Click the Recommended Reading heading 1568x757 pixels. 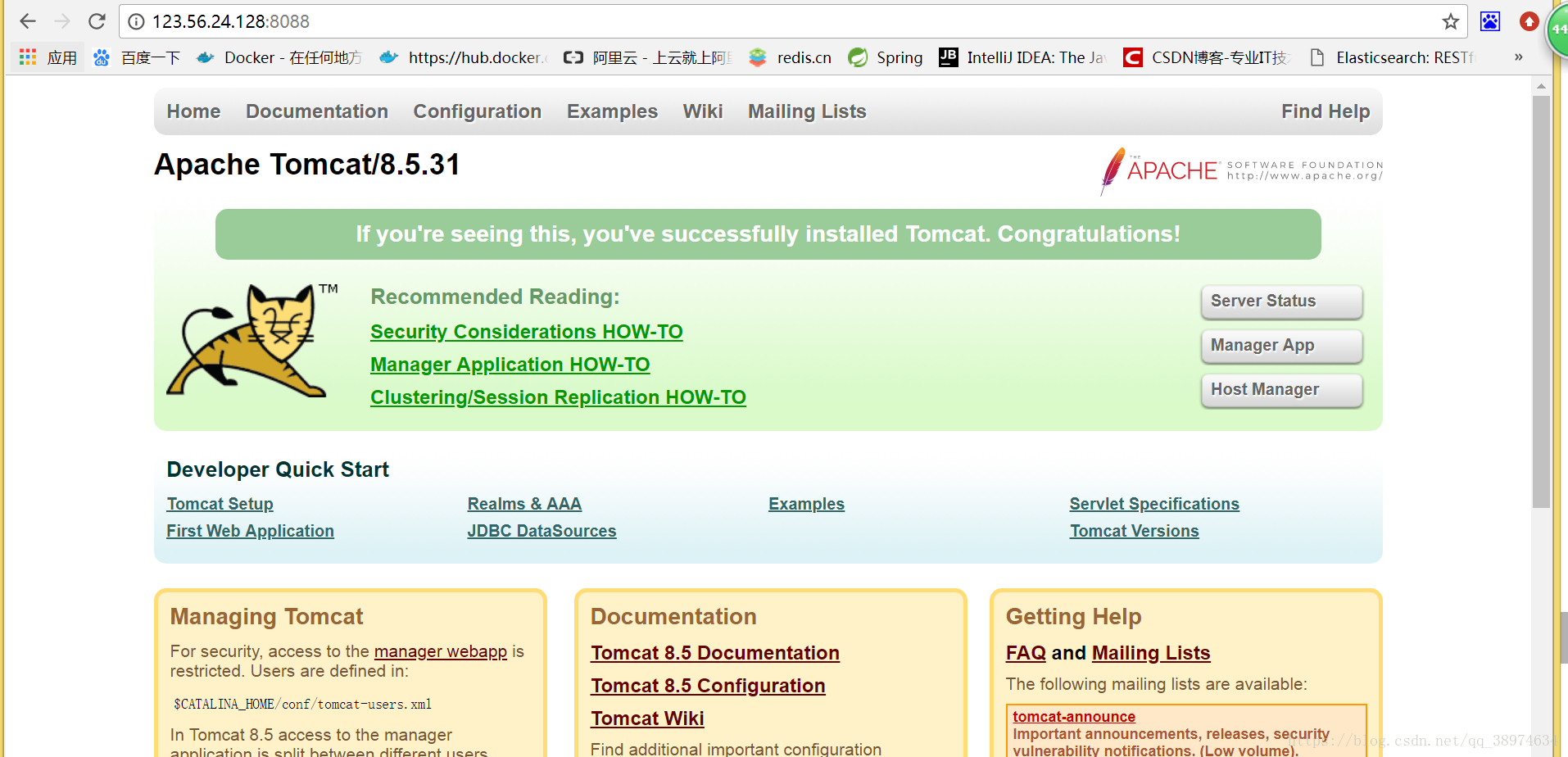[x=495, y=297]
